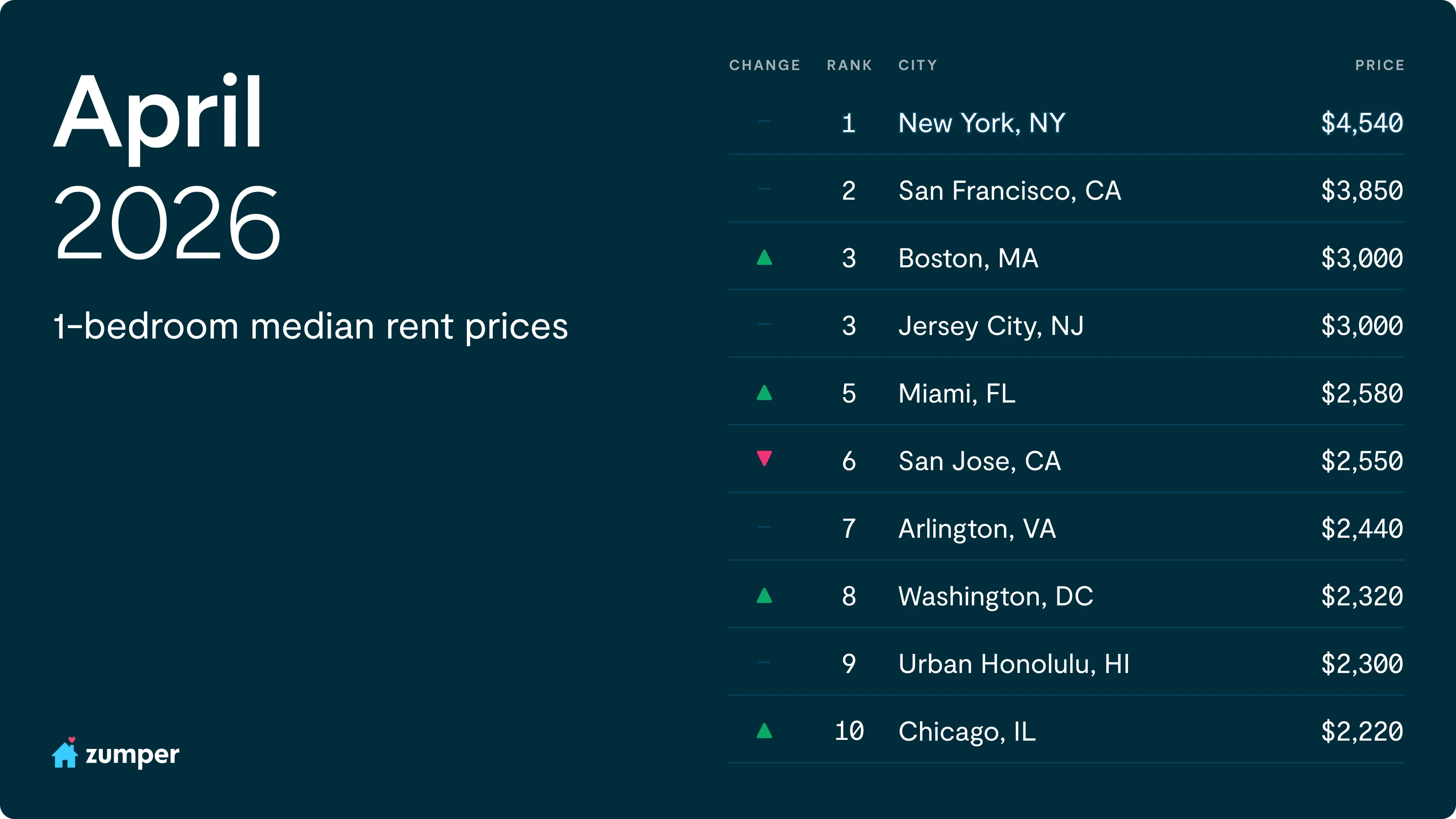
Task: Click the April 2026 heading
Action: tap(167, 167)
